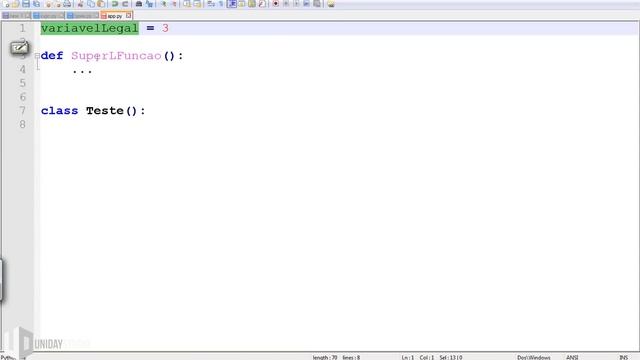The height and width of the screenshot is (360, 640).
Task: Play back the recorded macro icon
Action: [296, 4]
